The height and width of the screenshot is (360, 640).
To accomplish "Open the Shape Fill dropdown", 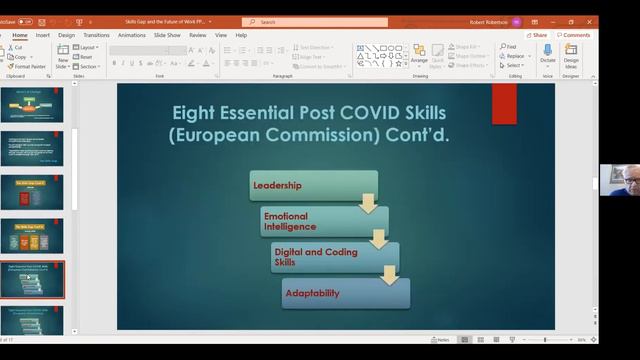I will click(x=464, y=47).
